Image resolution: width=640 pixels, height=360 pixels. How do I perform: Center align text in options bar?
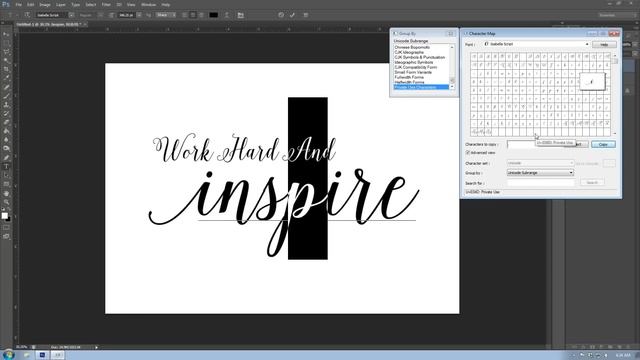193,15
